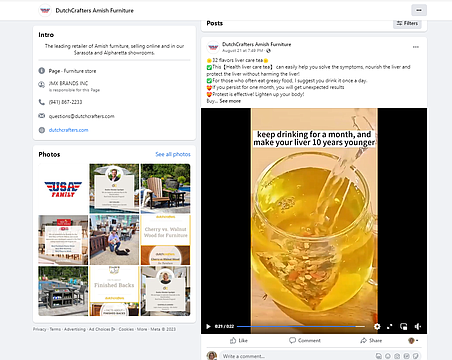Click the phone number (941) 867-2233

[65, 102]
